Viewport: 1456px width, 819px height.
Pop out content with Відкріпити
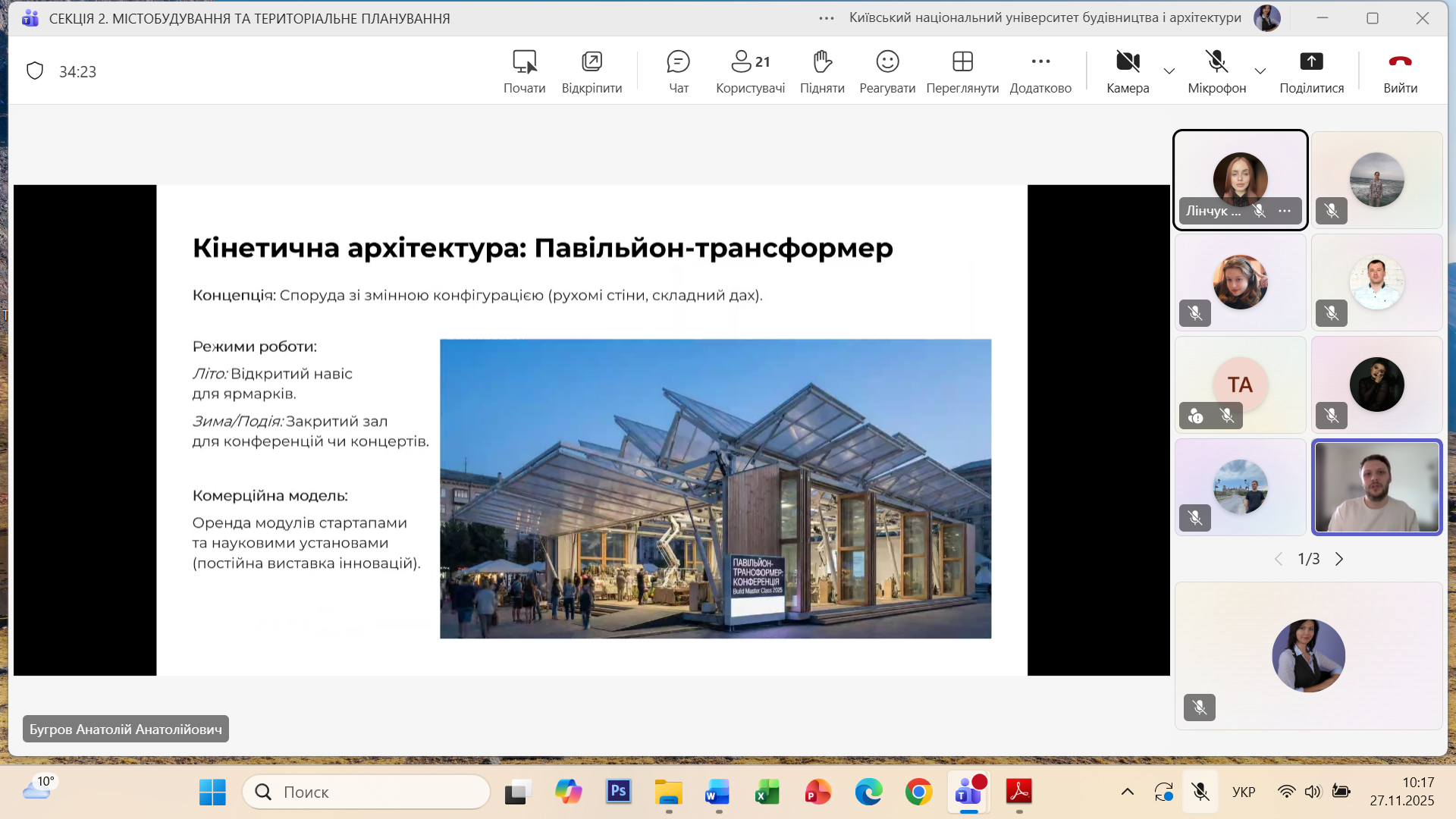coord(591,71)
